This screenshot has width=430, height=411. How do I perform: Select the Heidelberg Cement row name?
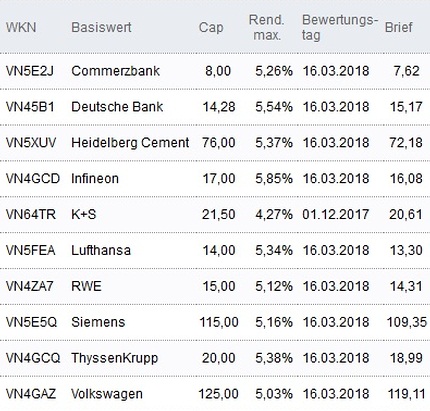point(130,143)
